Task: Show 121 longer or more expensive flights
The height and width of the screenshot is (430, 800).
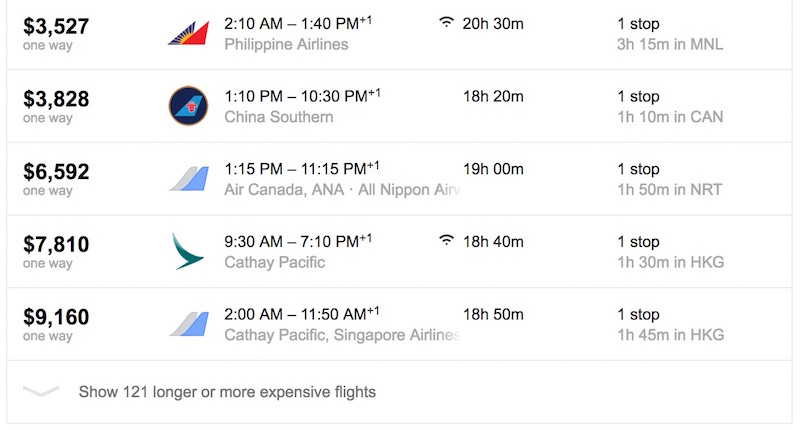Action: (227, 392)
